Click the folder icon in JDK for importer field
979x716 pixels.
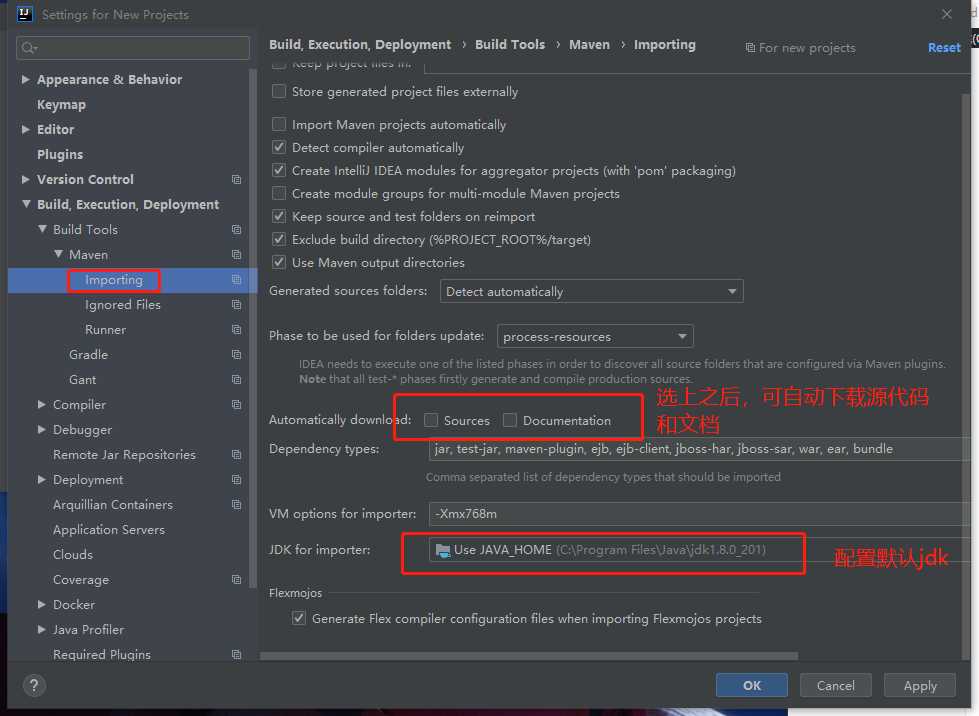coord(443,550)
